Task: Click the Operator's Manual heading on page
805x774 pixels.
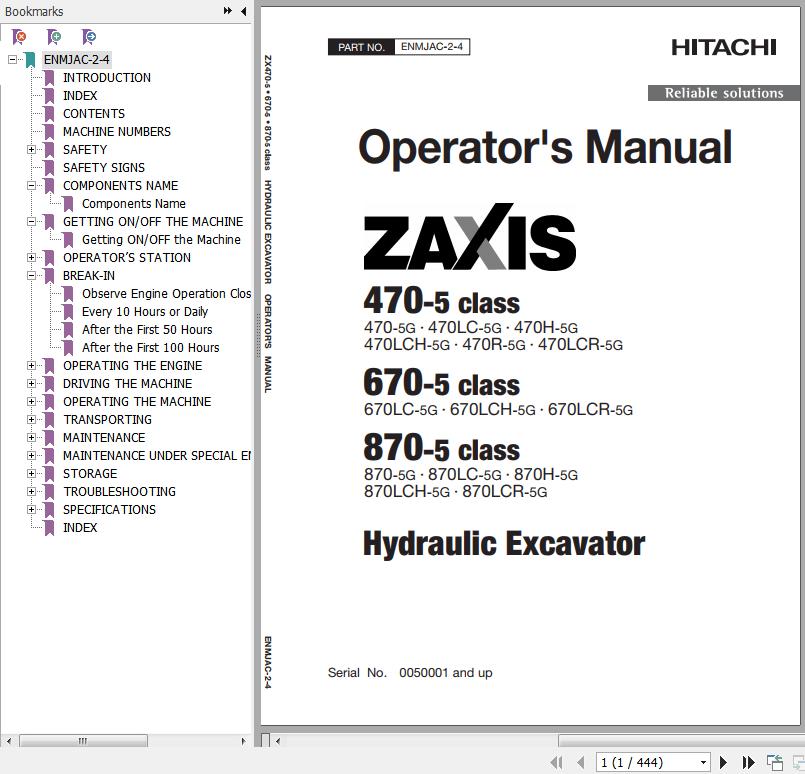Action: [545, 147]
